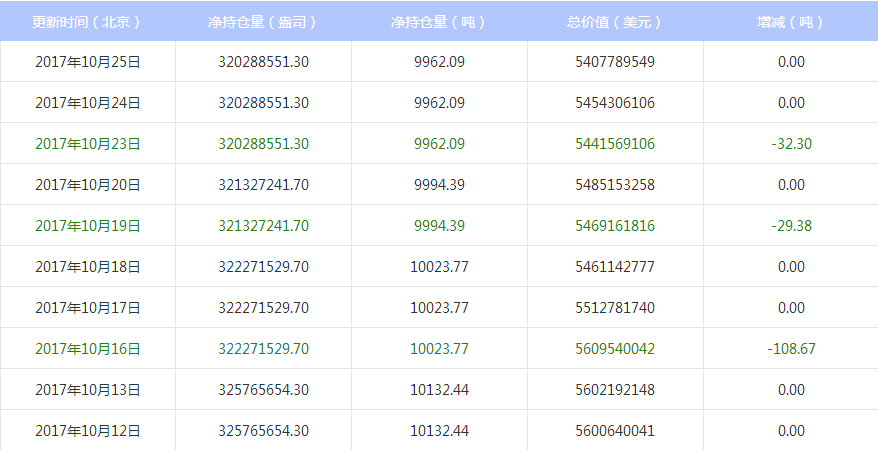Image resolution: width=878 pixels, height=450 pixels.
Task: Click total value 5454306106
Action: [x=615, y=103]
